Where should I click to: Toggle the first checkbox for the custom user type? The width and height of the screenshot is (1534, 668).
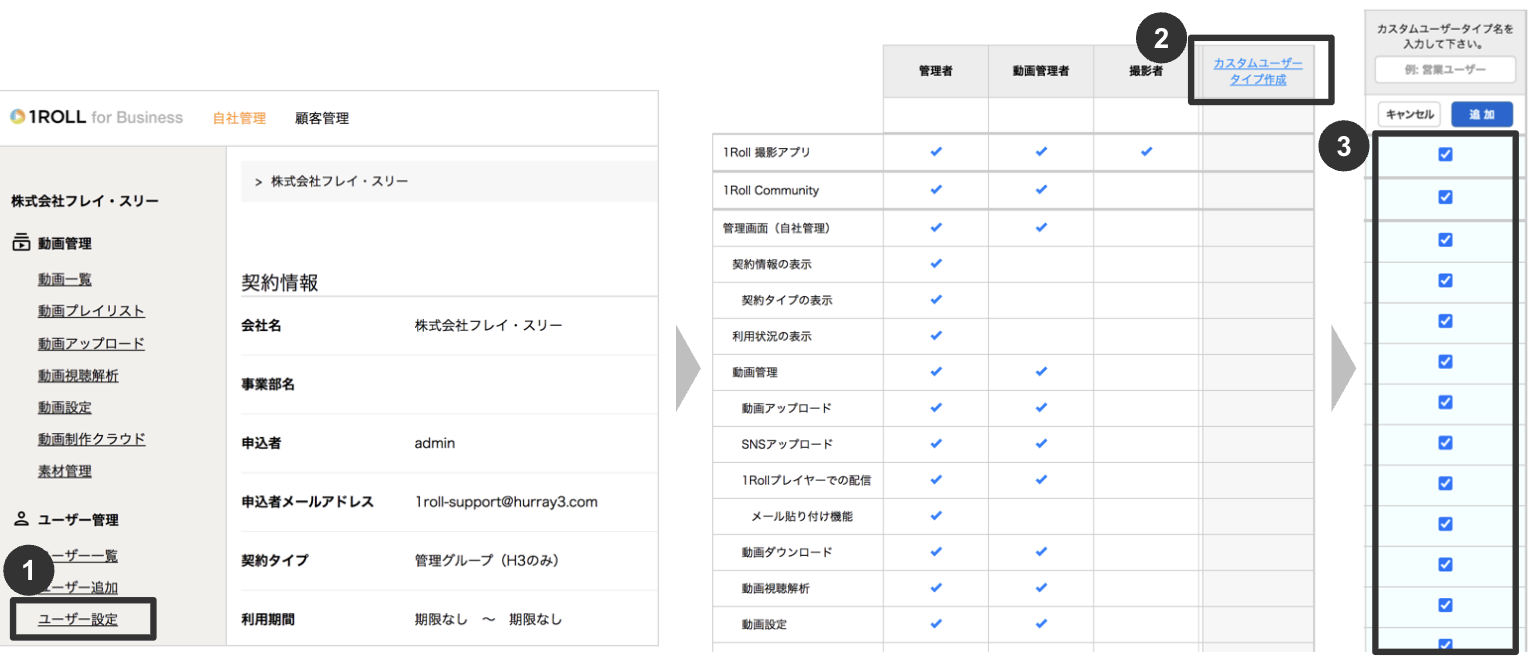[1444, 153]
